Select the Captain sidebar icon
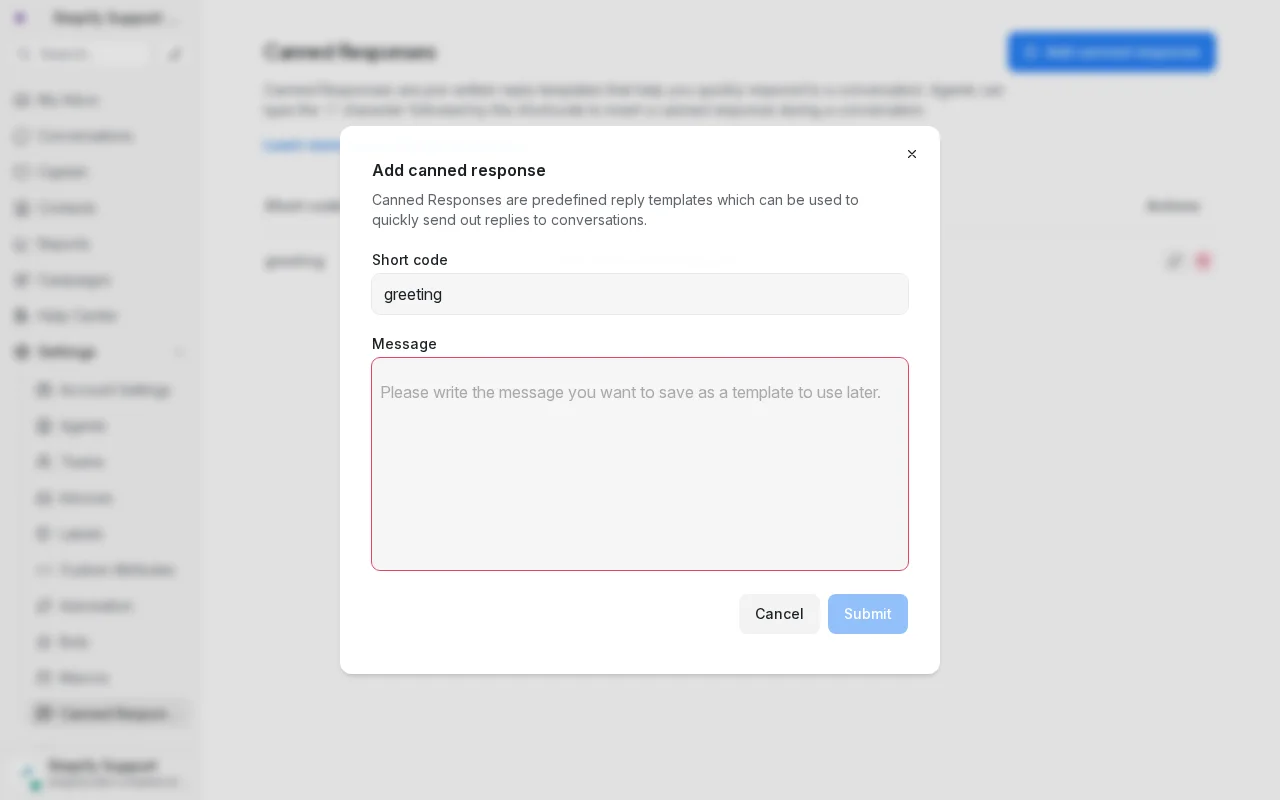The image size is (1280, 800). click(20, 172)
